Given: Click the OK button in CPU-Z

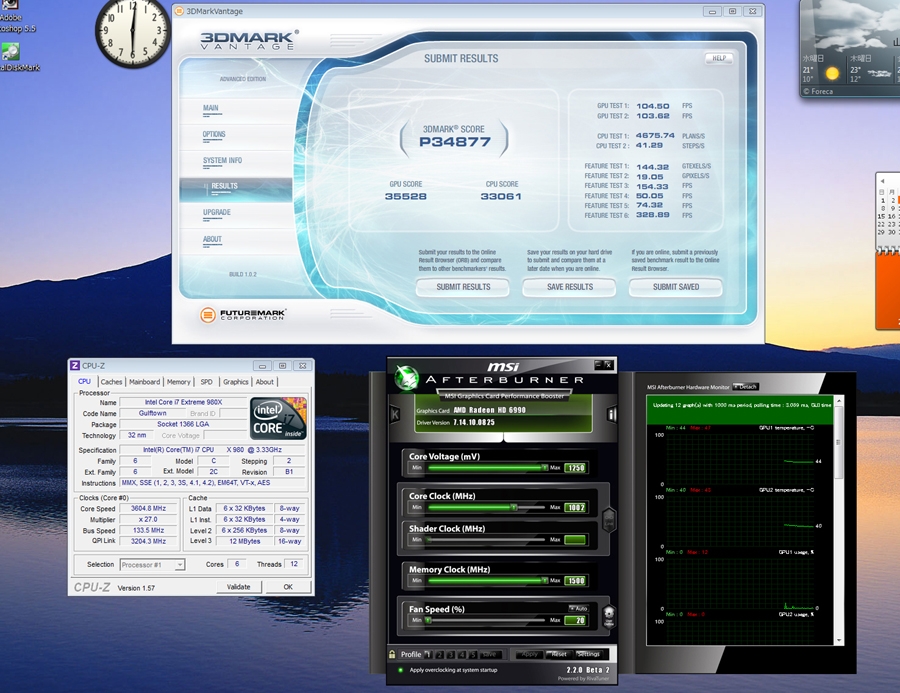Looking at the screenshot, I should (288, 587).
